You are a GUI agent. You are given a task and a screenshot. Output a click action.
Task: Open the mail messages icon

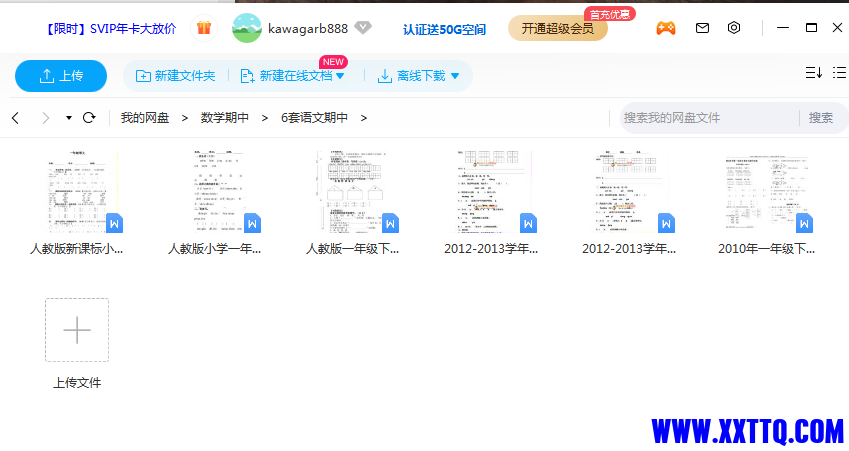pos(702,28)
